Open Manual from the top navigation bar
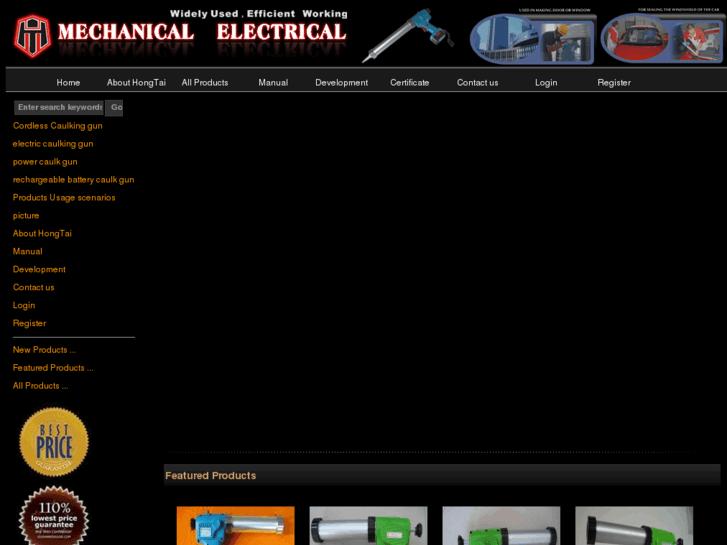This screenshot has height=545, width=727. (x=273, y=83)
